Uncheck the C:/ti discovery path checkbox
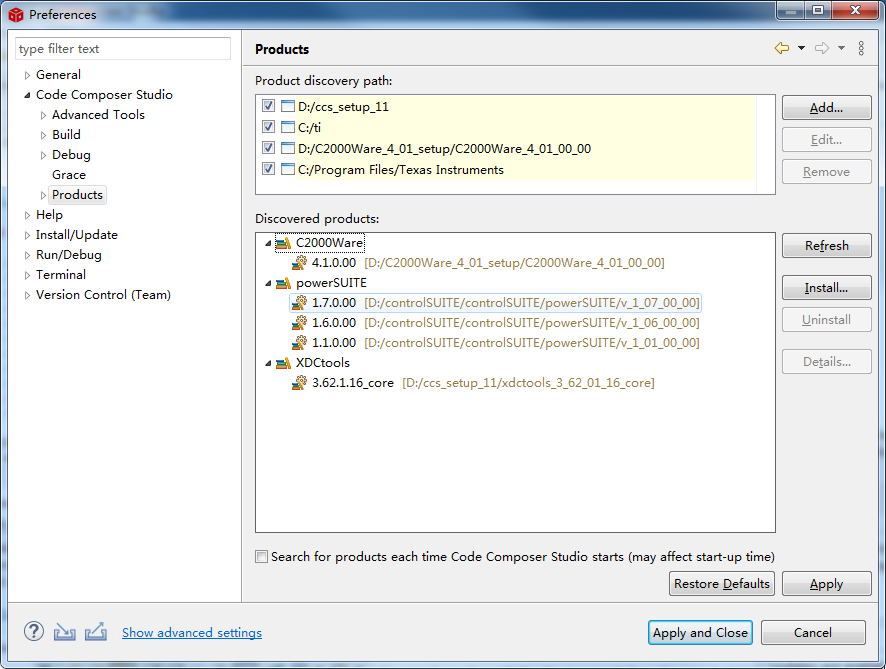Image resolution: width=886 pixels, height=669 pixels. (268, 127)
